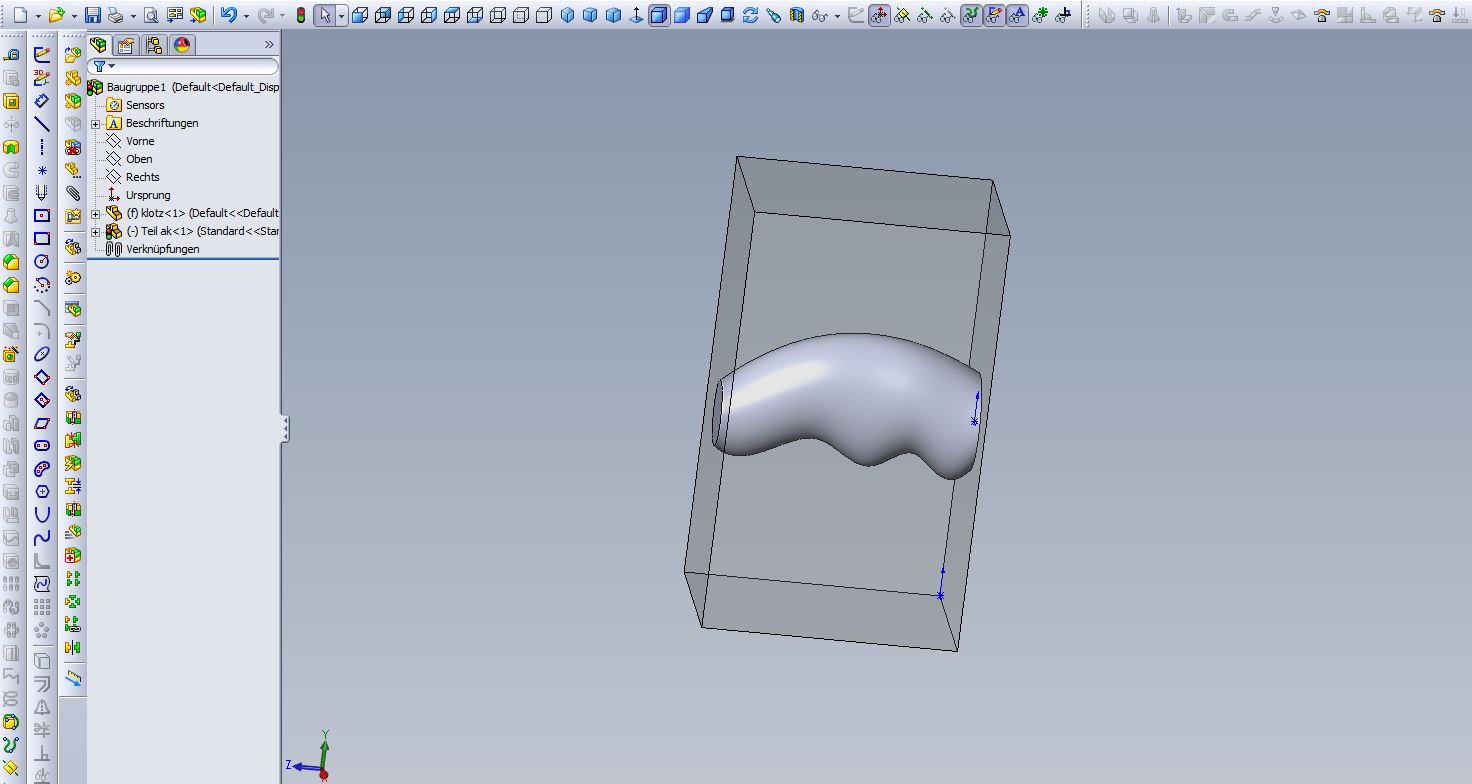This screenshot has width=1472, height=784.
Task: Select the Centerline sketch tool
Action: pyautogui.click(x=41, y=147)
